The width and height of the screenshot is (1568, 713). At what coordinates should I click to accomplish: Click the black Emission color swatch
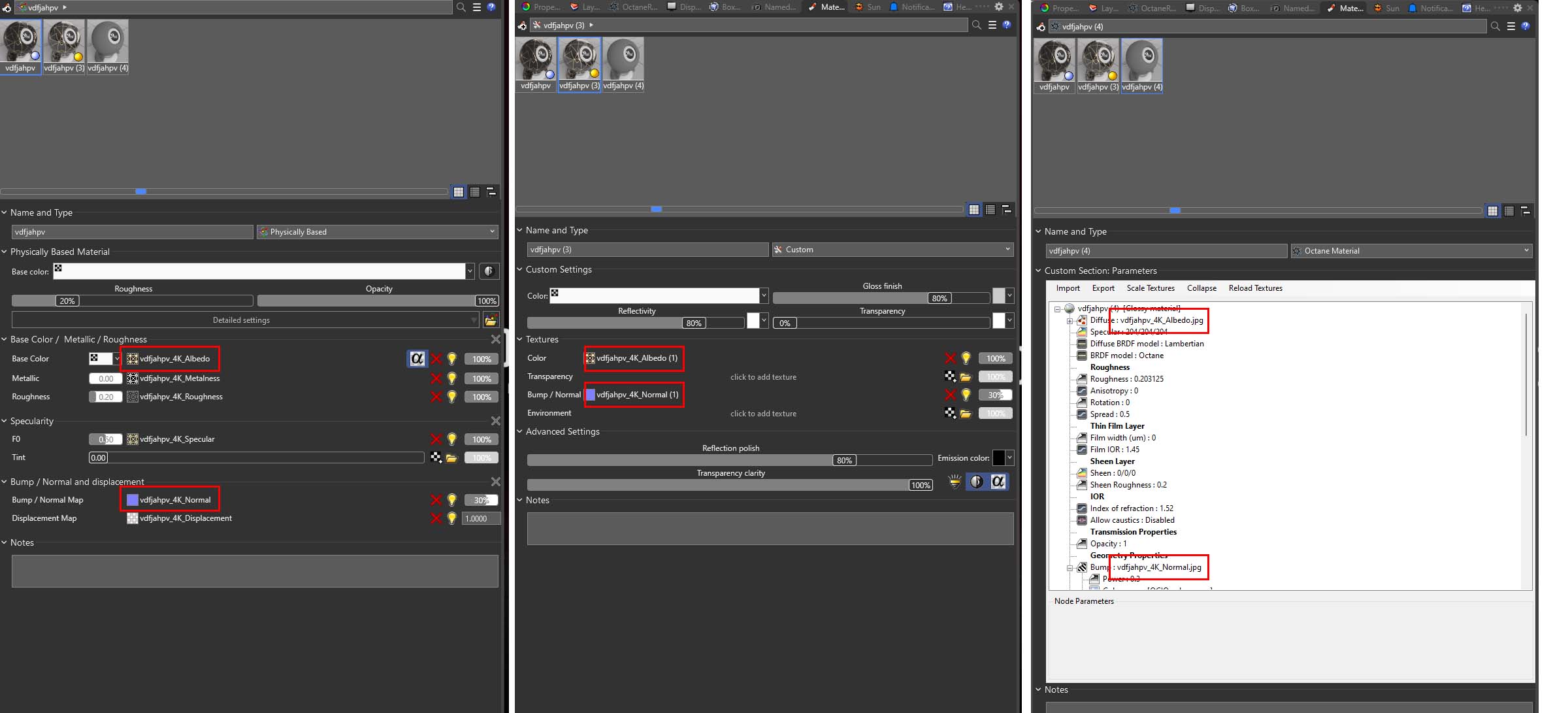[x=998, y=457]
